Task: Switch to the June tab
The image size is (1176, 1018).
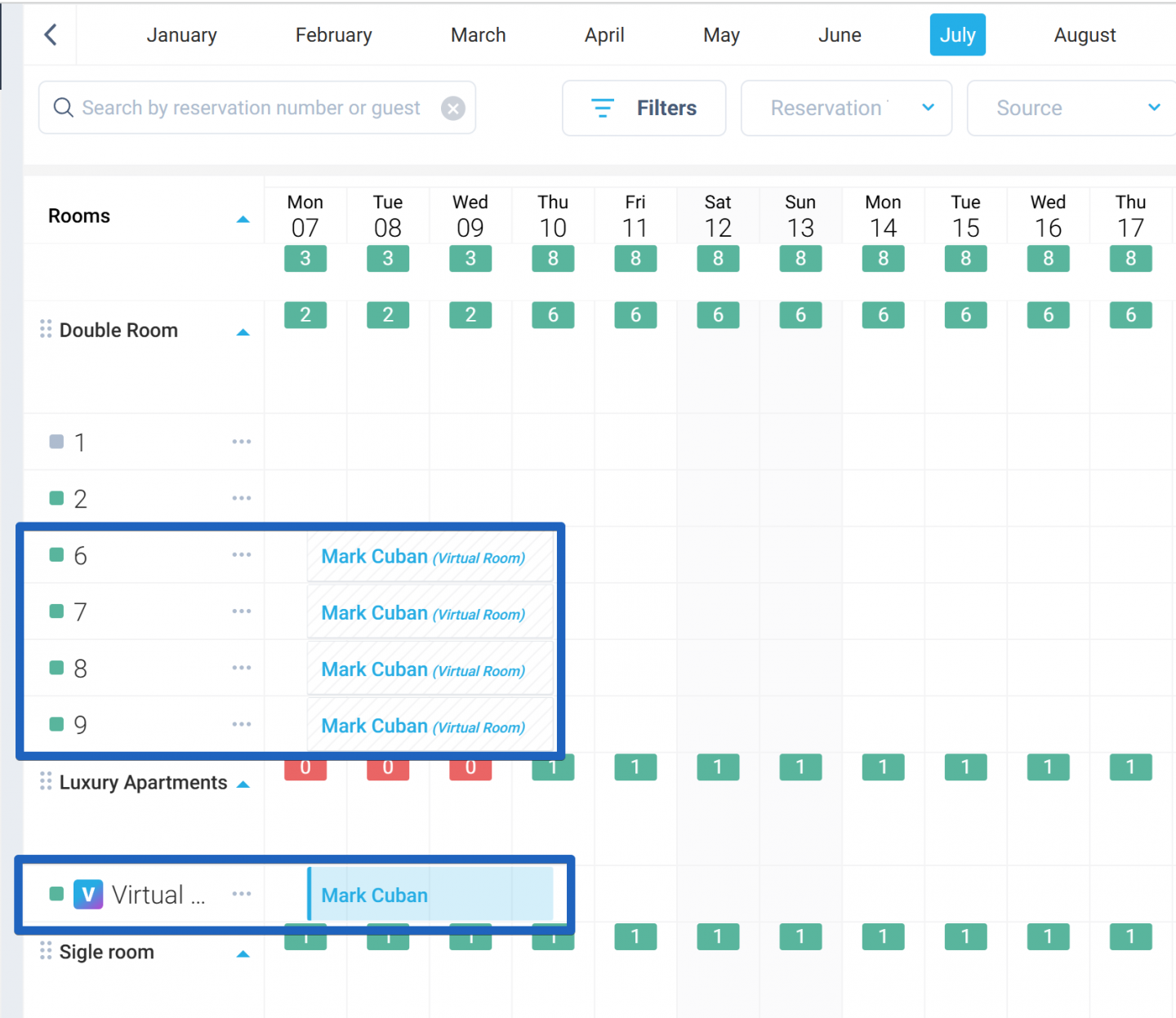Action: (x=840, y=35)
